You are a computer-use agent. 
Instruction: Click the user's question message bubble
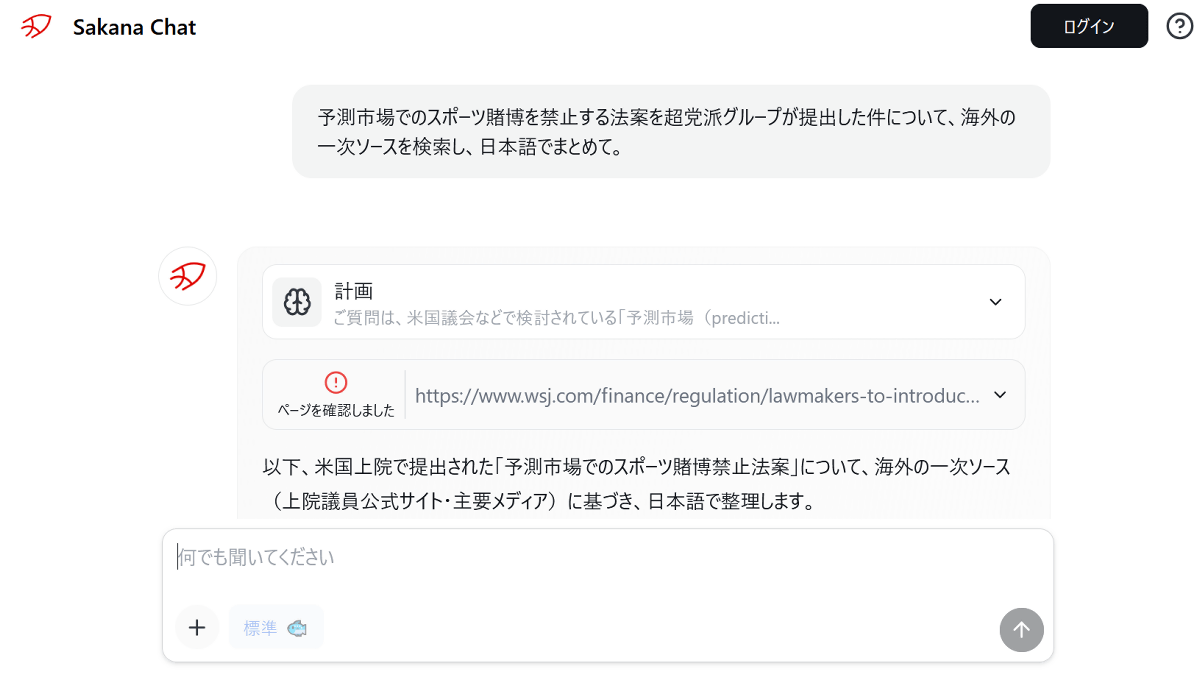(670, 132)
